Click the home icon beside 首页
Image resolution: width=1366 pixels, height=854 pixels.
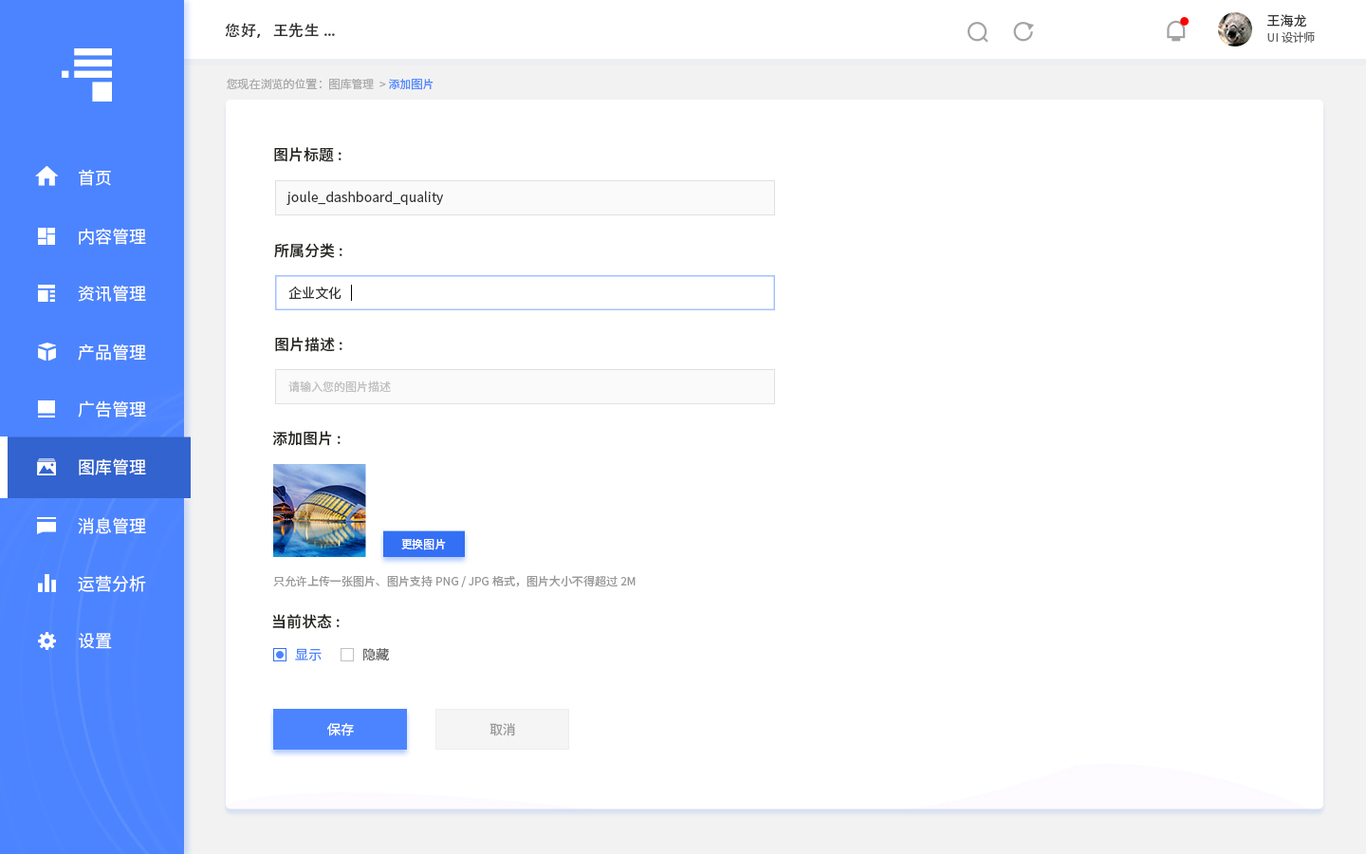46,177
